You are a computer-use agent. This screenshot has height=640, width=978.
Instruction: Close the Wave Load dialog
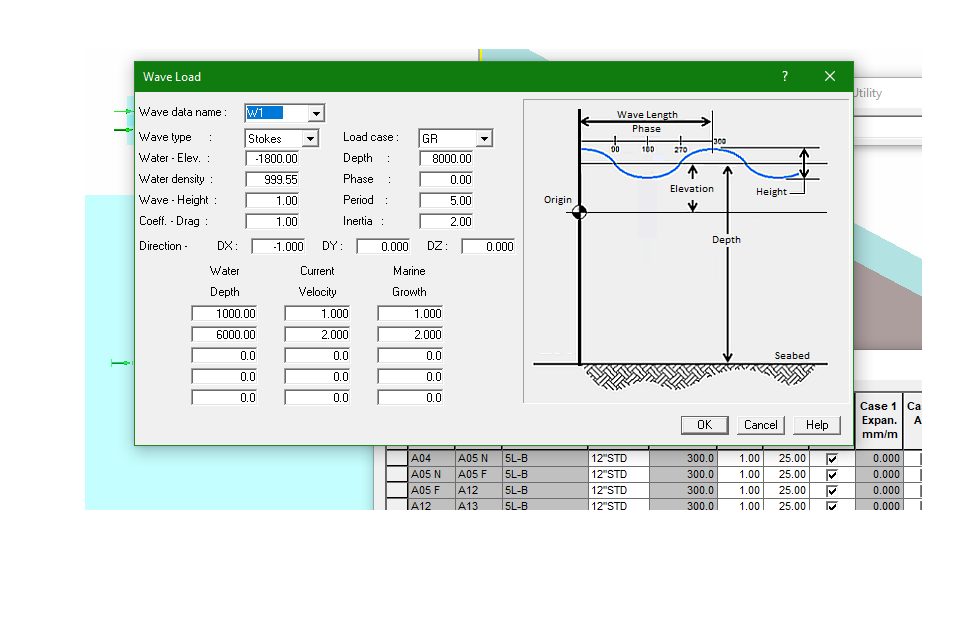[830, 76]
